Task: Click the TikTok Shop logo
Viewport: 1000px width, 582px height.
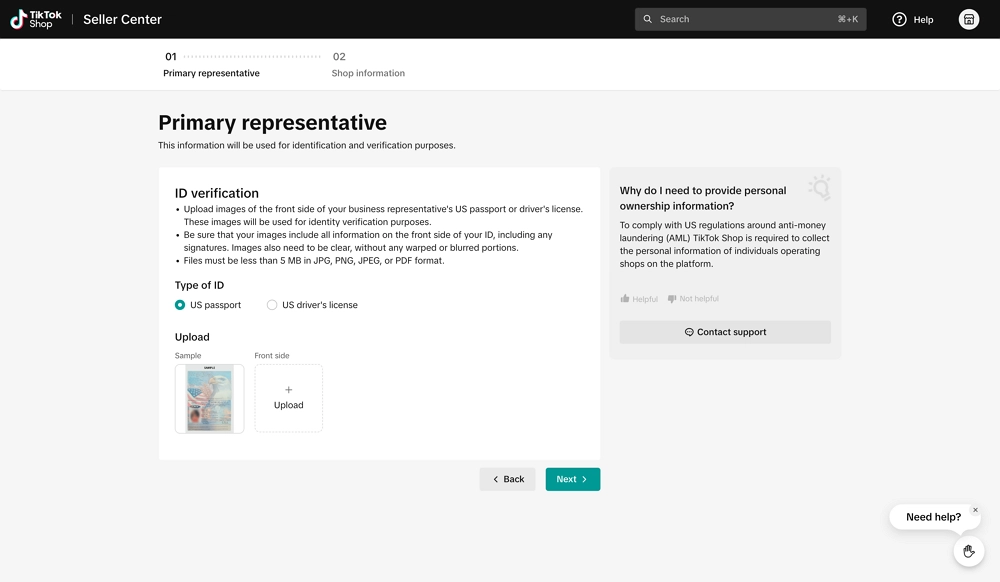Action: (x=33, y=19)
